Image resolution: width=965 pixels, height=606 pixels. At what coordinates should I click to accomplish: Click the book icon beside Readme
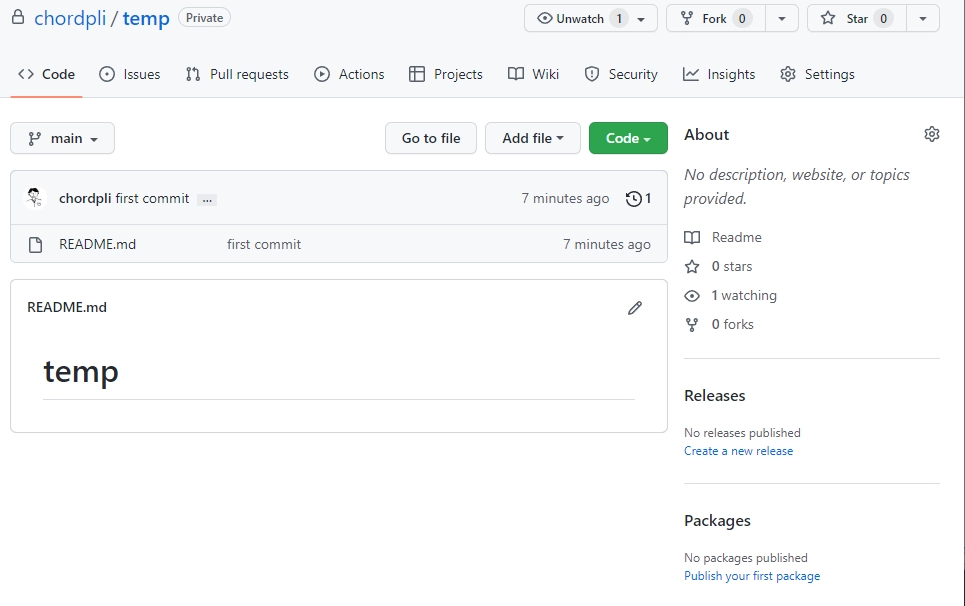(692, 237)
